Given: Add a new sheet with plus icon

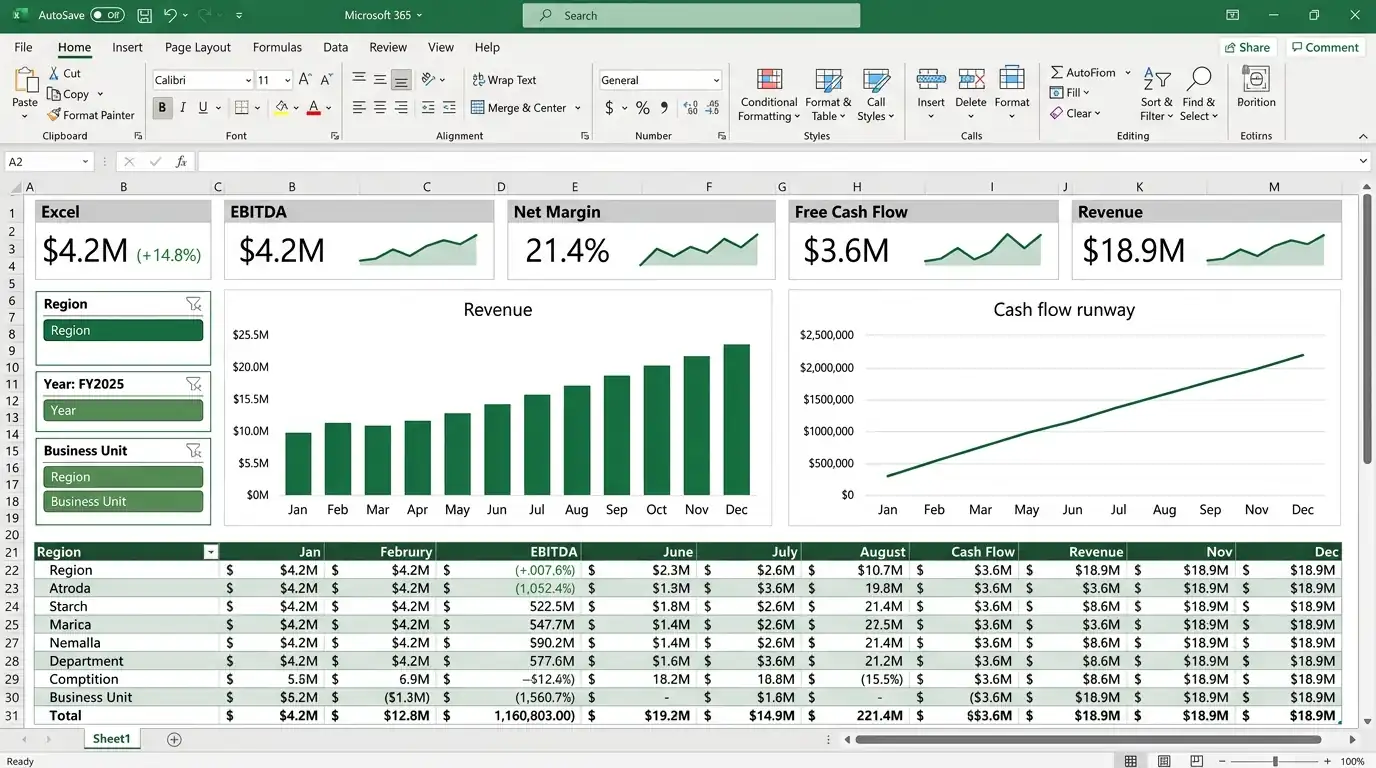Looking at the screenshot, I should point(174,739).
